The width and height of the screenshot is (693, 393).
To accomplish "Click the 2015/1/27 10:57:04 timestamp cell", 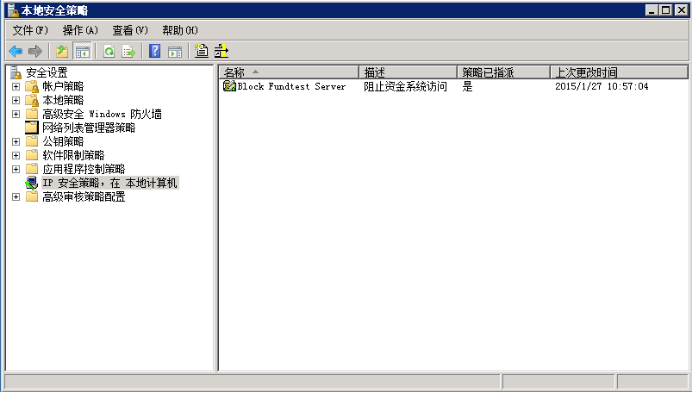I will coord(602,86).
